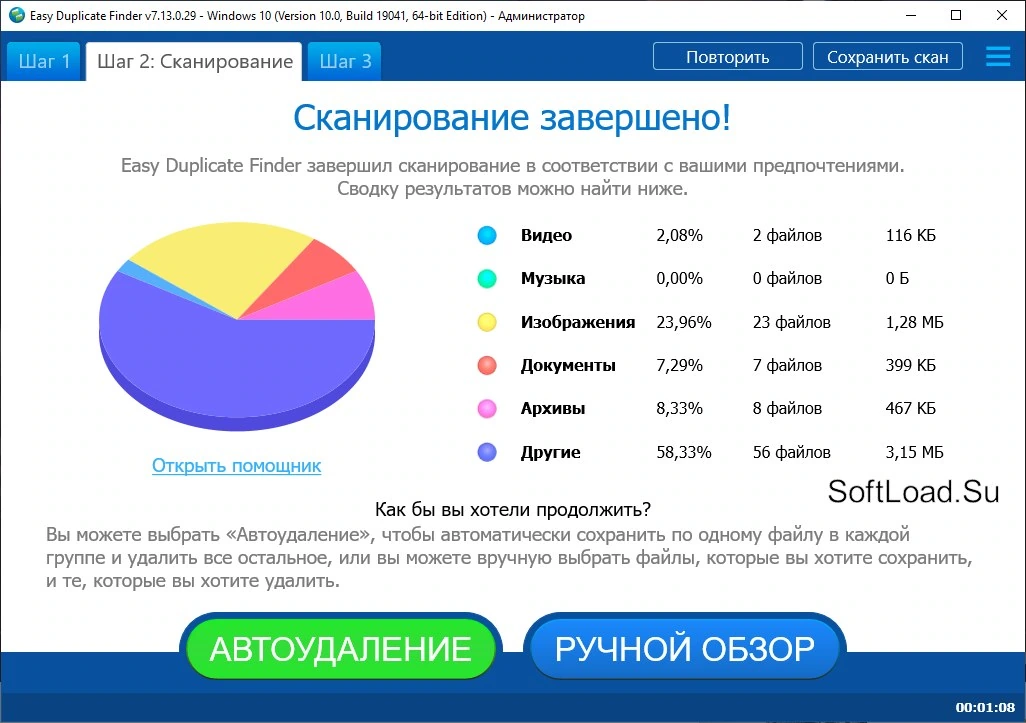Viewport: 1026px width, 723px height.
Task: Click the Сканирование завершено! heading
Action: pyautogui.click(x=512, y=118)
